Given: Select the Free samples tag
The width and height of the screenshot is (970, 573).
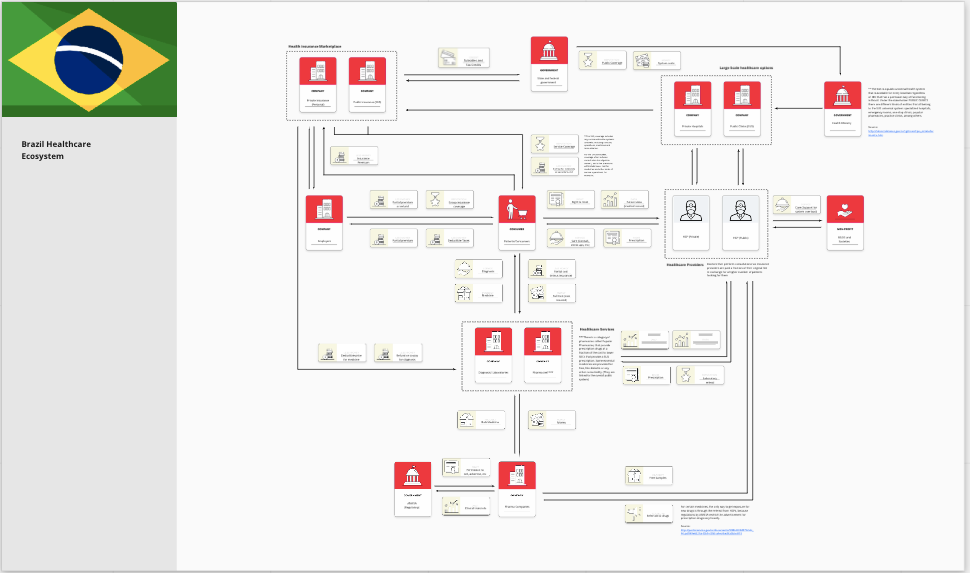Looking at the screenshot, I should [x=649, y=476].
